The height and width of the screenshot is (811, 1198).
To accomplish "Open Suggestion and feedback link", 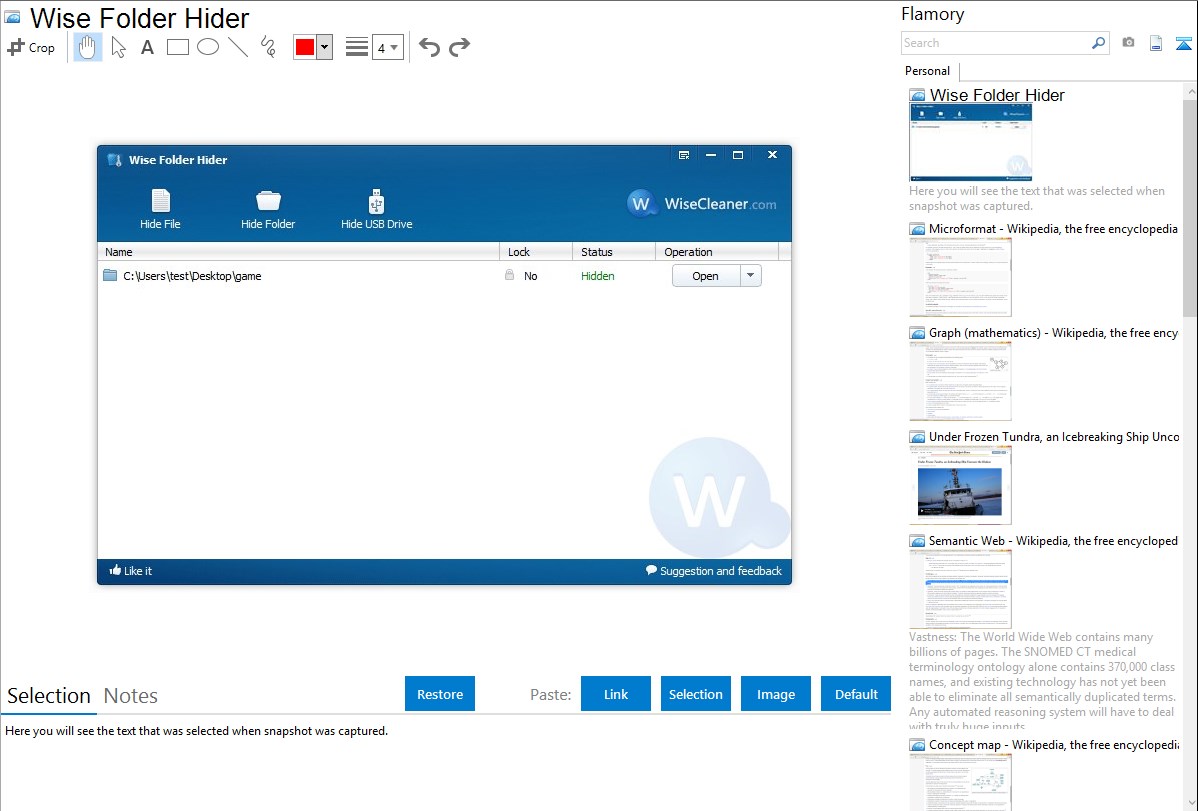I will coord(714,571).
